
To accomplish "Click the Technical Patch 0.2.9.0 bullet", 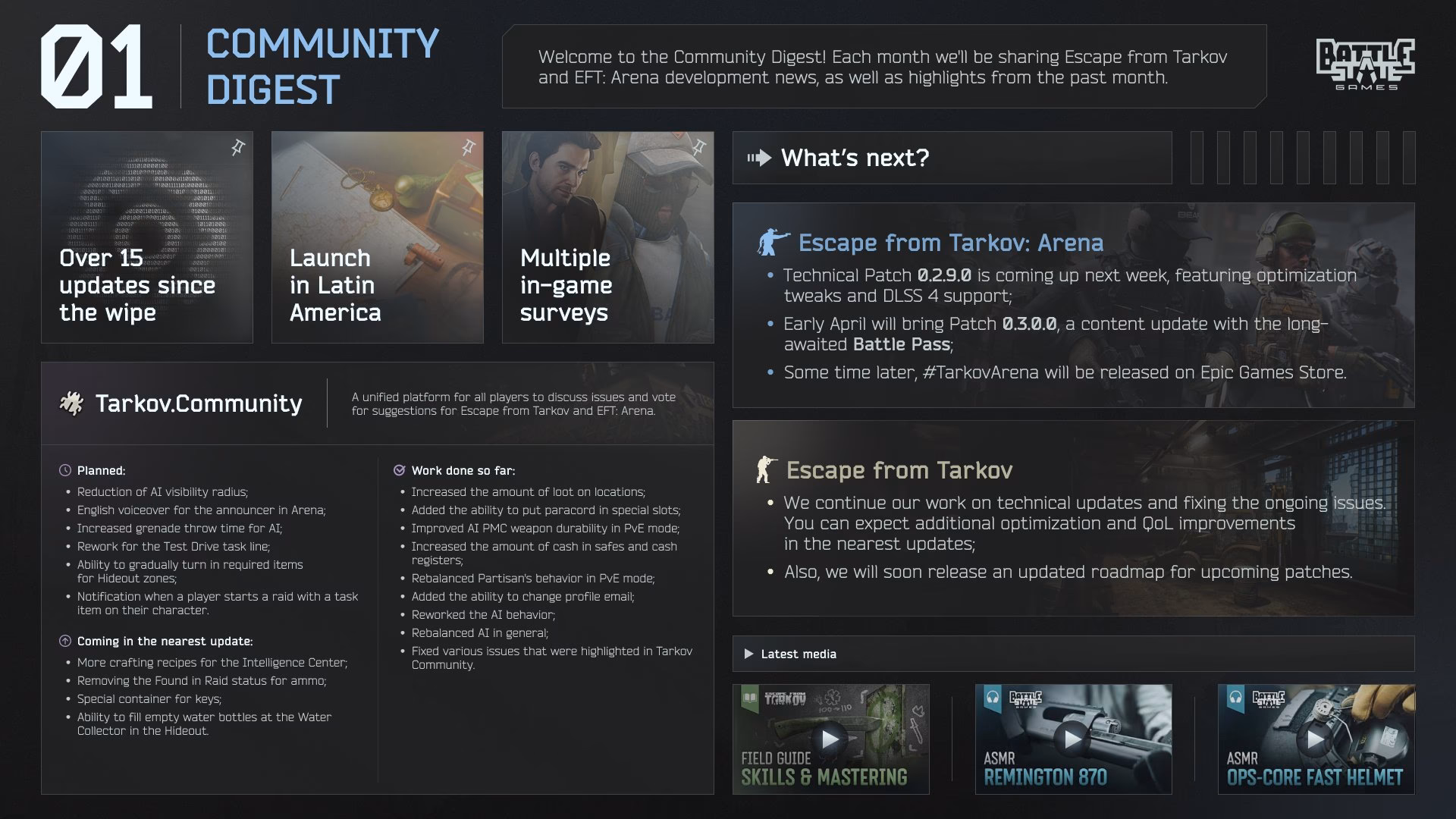I will point(1070,285).
